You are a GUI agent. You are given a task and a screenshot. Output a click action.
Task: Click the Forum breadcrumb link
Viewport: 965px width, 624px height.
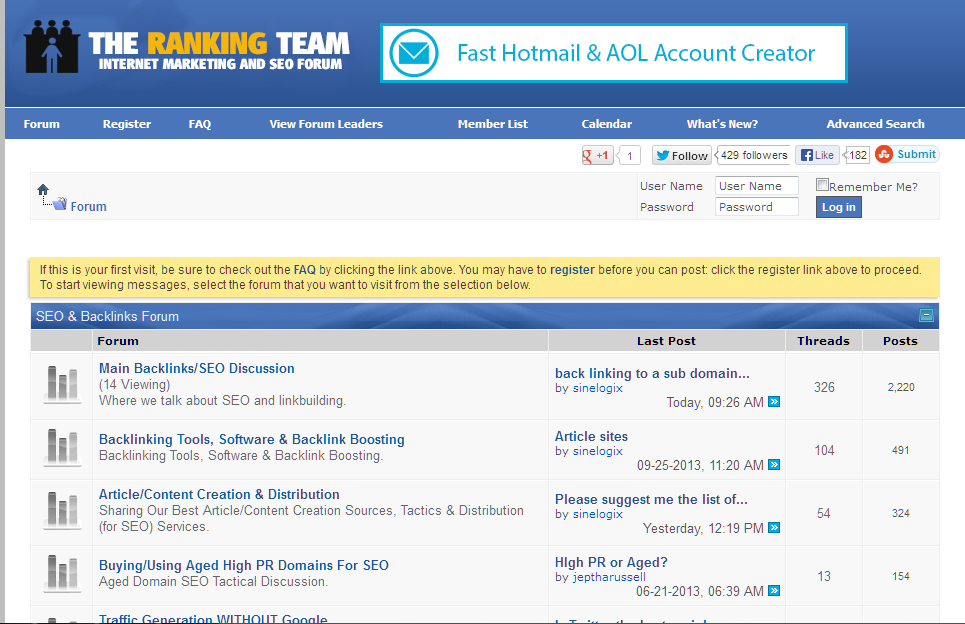pyautogui.click(x=89, y=207)
